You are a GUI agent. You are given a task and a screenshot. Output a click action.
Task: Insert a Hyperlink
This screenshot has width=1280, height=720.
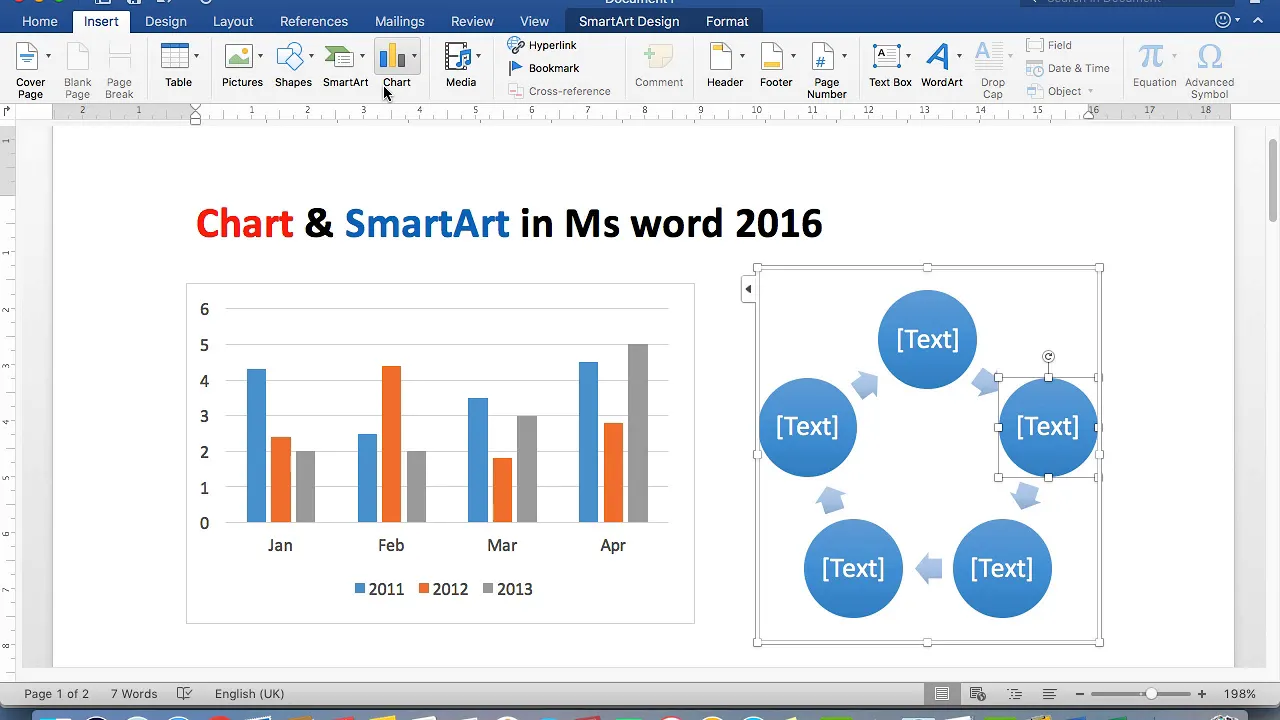(542, 45)
